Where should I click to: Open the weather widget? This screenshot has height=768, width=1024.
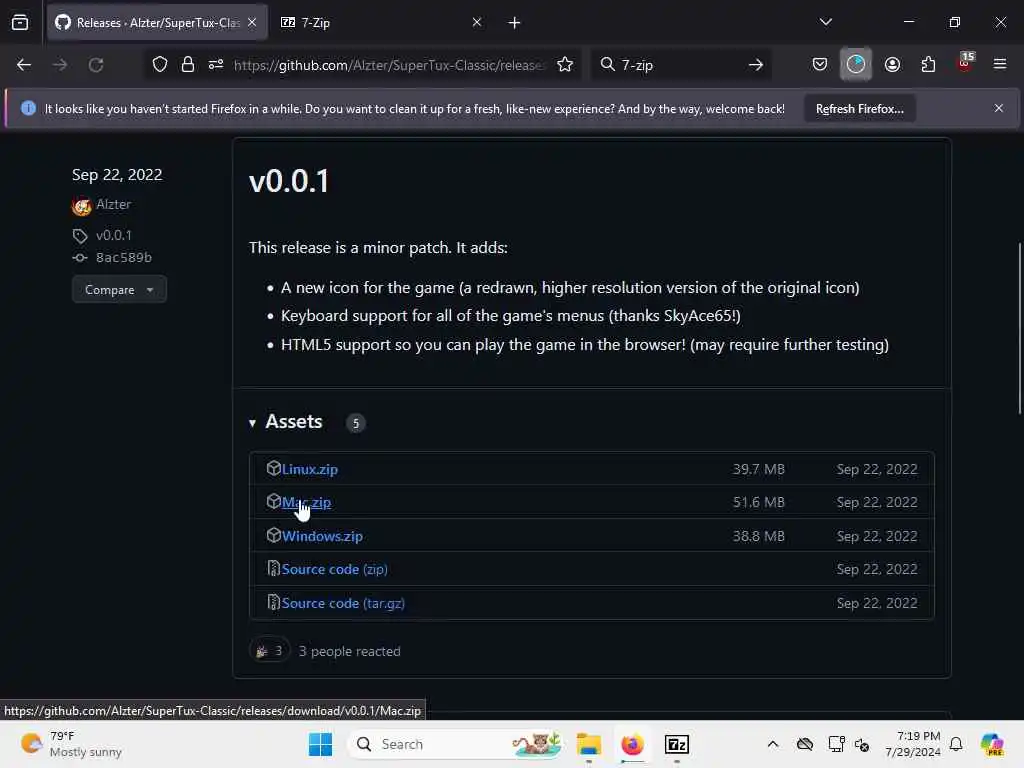71,744
